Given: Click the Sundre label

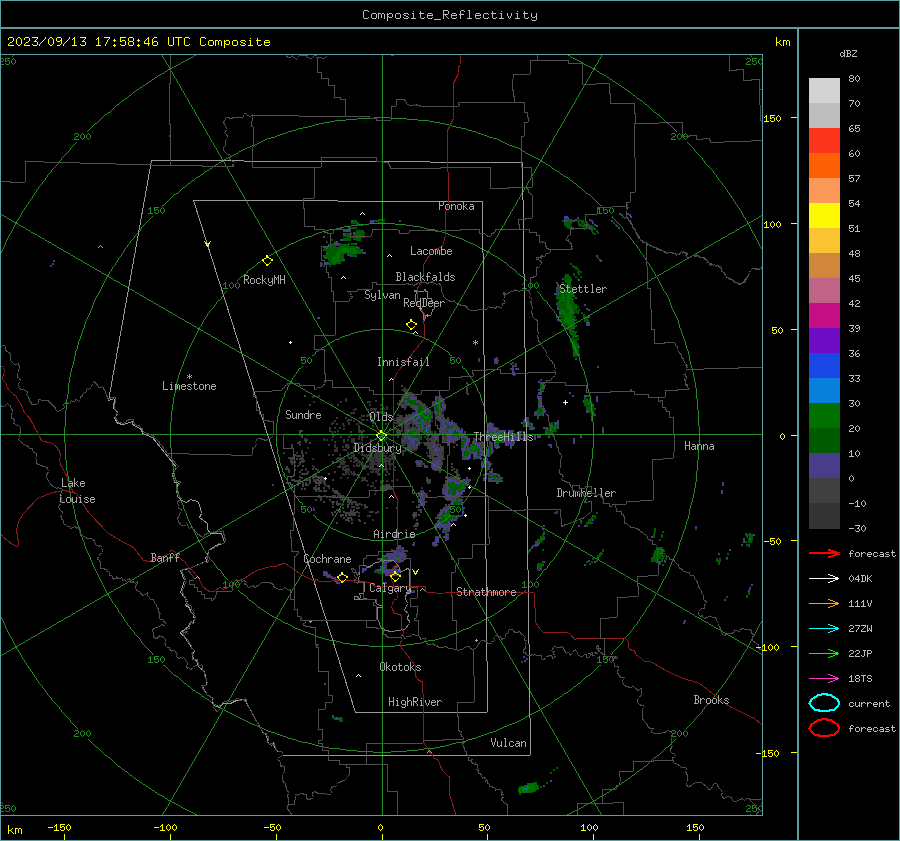Looking at the screenshot, I should pyautogui.click(x=303, y=415).
